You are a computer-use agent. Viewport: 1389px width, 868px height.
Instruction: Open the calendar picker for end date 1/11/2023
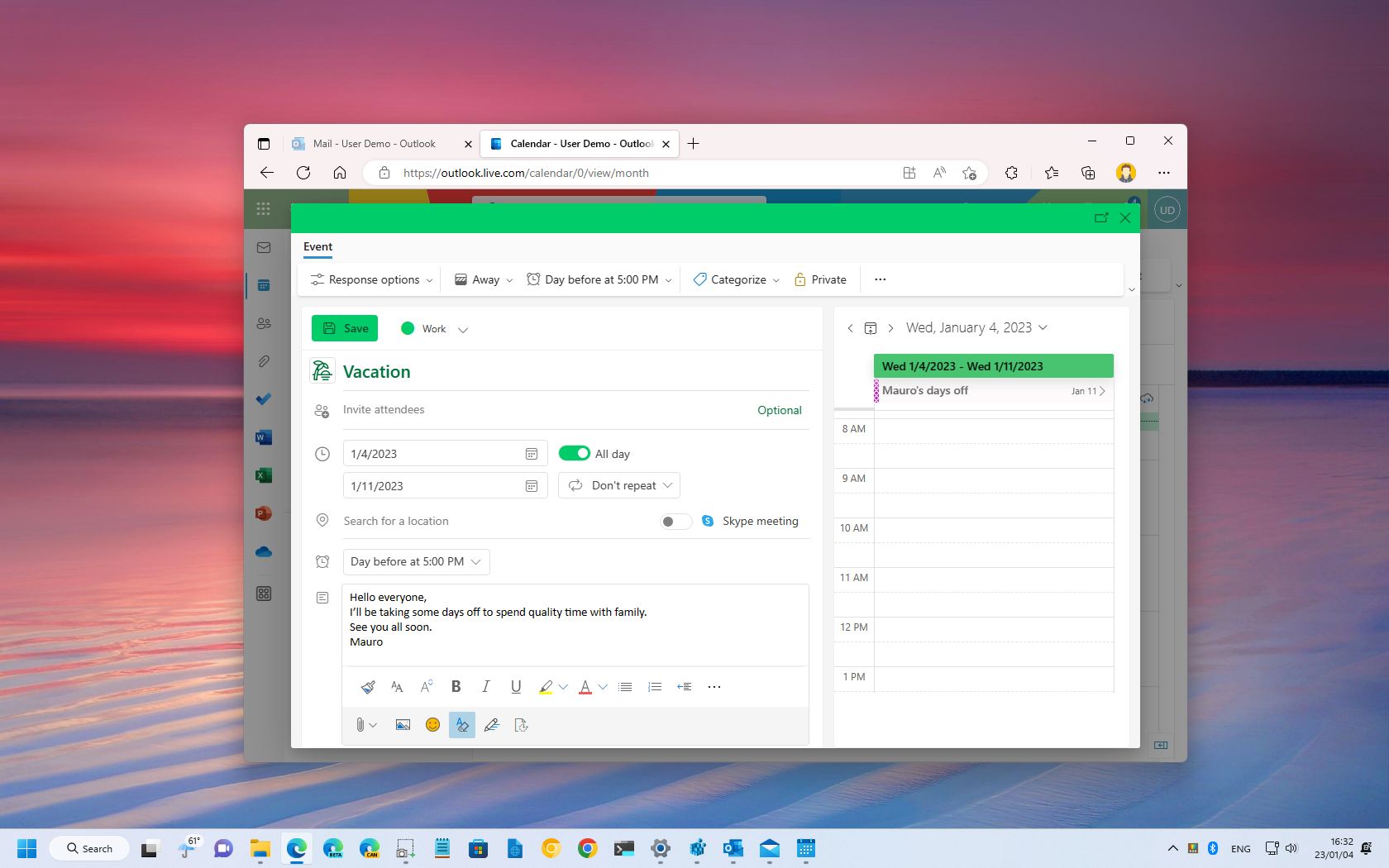[532, 486]
